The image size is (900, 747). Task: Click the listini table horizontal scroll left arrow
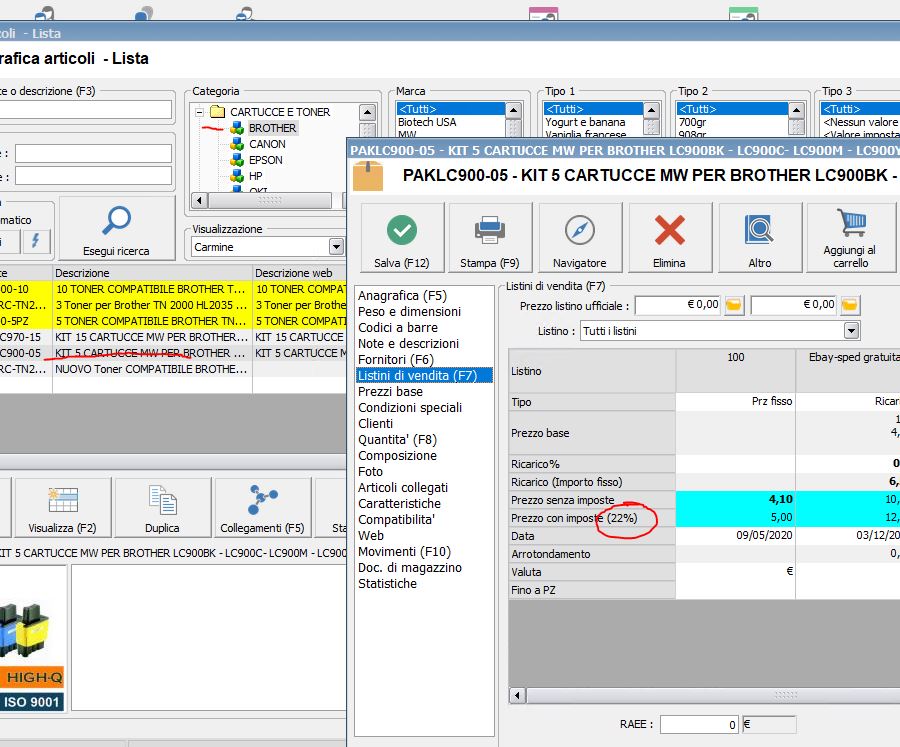click(517, 695)
